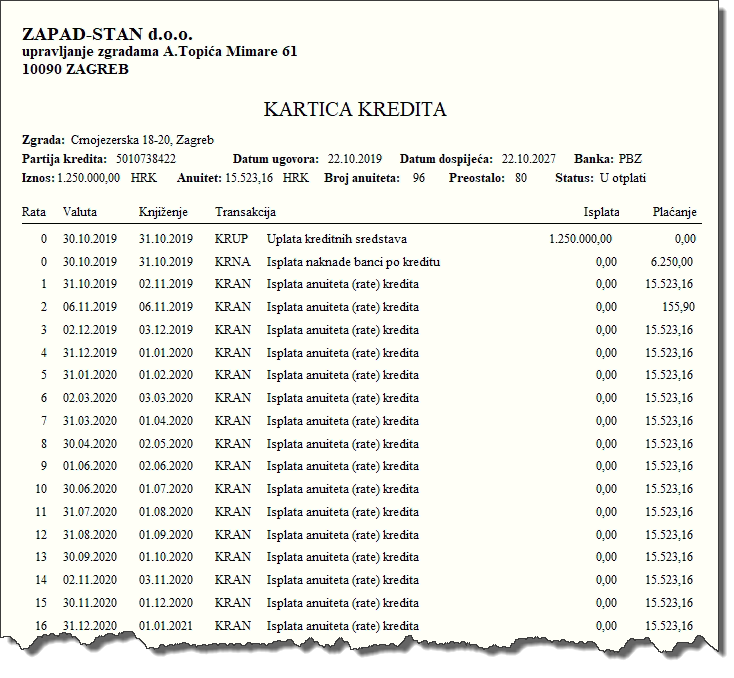Click the Isplata amount 1.250.000,00 in table
This screenshot has height=678, width=734.
pos(580,239)
